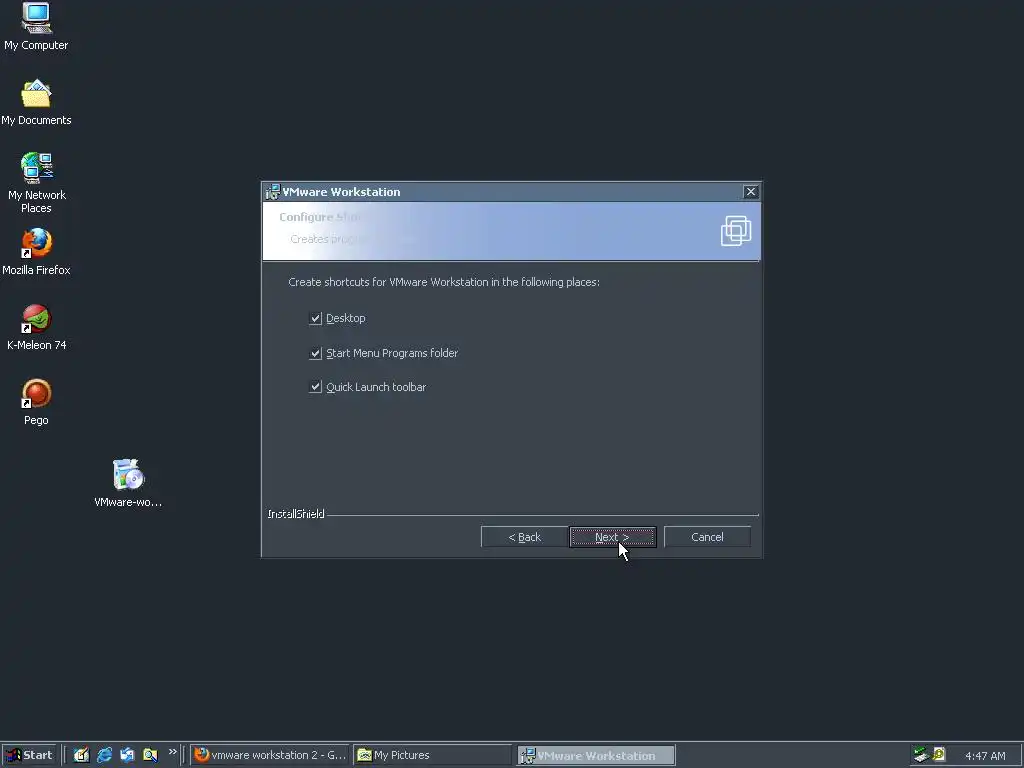Viewport: 1024px width, 768px height.
Task: Select the Pego desktop shortcut
Action: [36, 402]
